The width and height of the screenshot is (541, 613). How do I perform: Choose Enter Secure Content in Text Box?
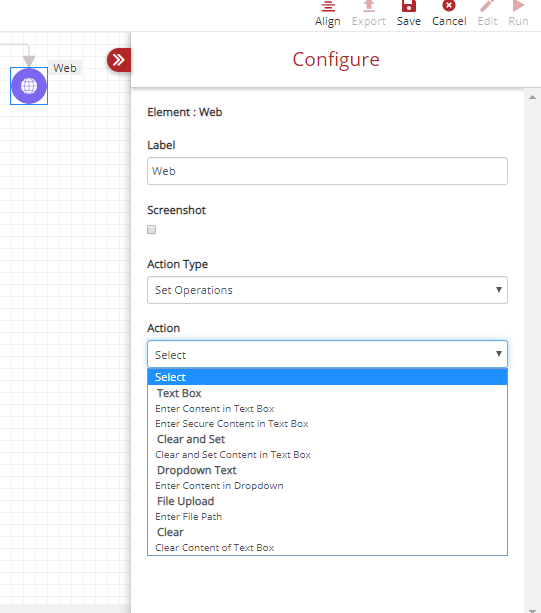pyautogui.click(x=232, y=424)
